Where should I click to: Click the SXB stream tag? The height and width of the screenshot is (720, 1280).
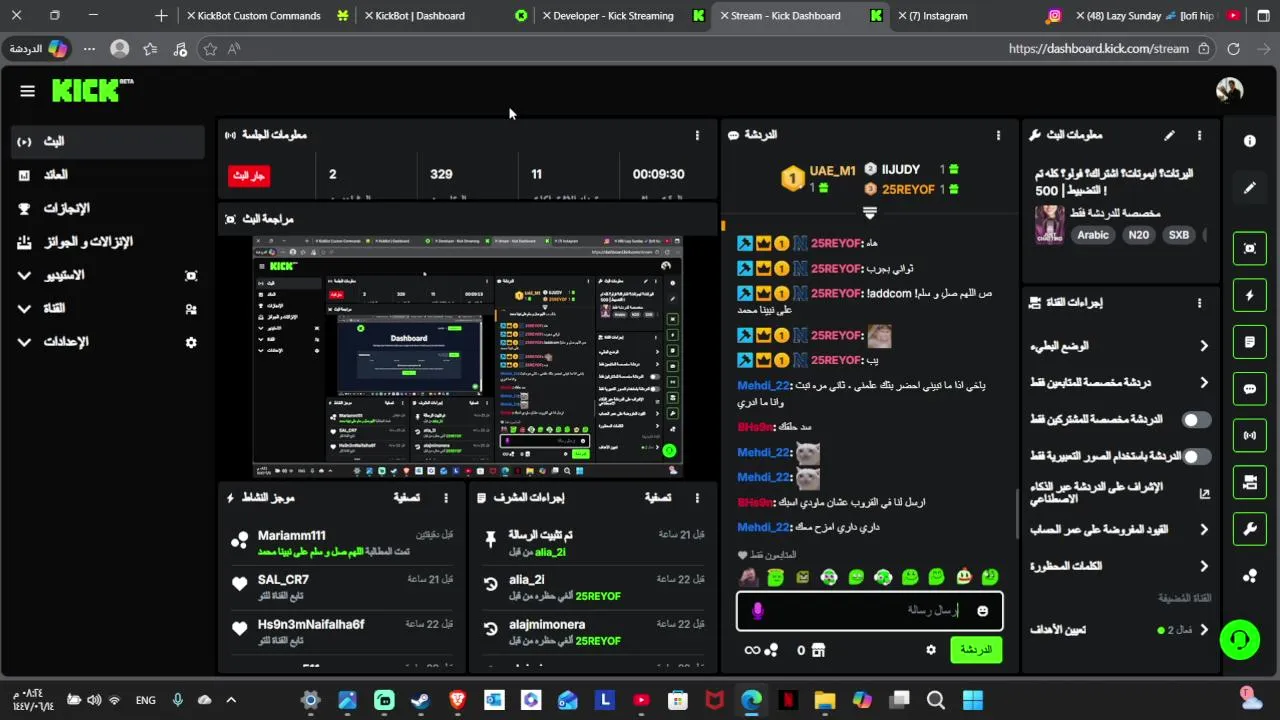point(1179,235)
